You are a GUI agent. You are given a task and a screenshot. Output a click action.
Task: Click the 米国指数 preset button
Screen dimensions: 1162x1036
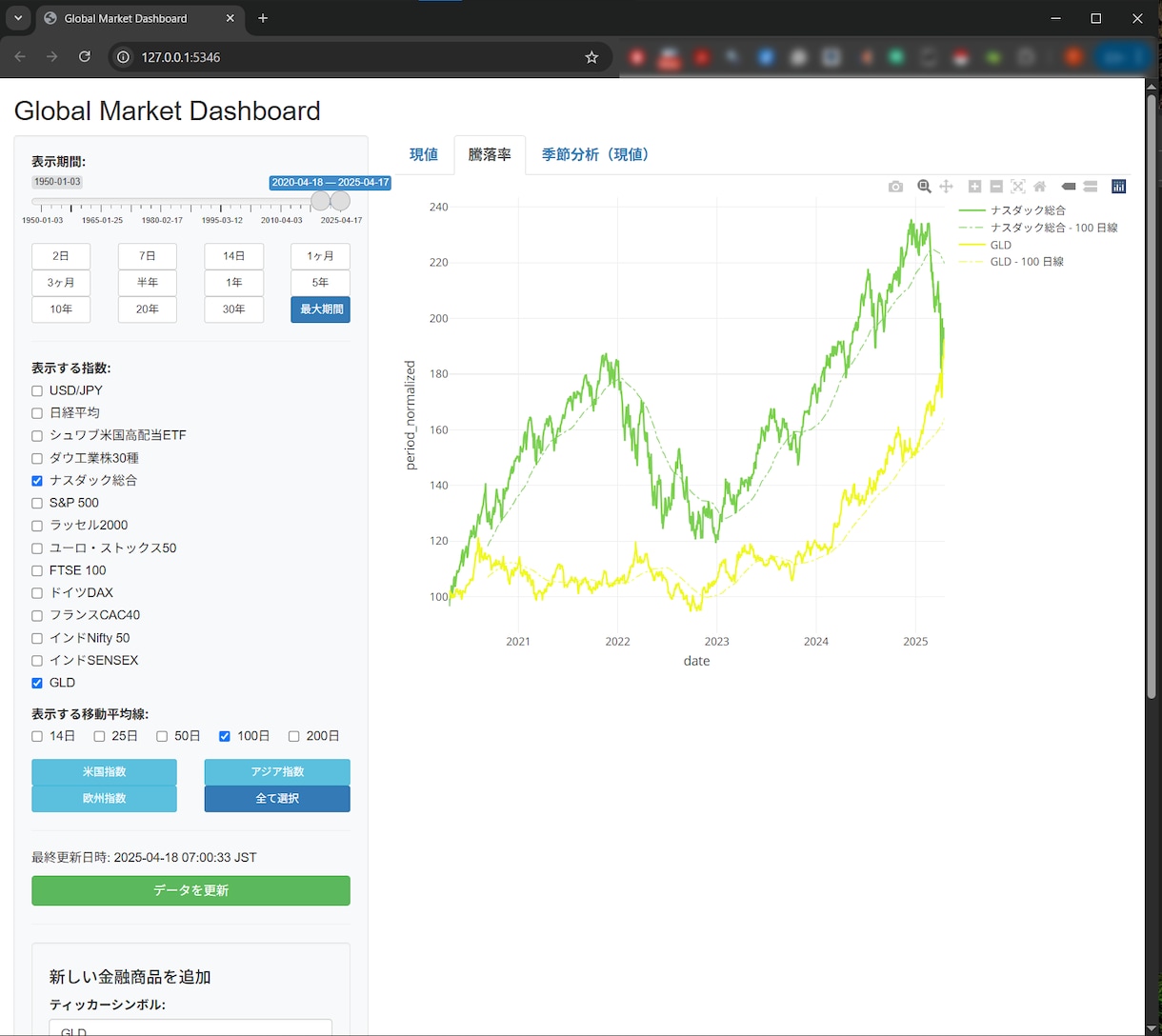(x=104, y=772)
